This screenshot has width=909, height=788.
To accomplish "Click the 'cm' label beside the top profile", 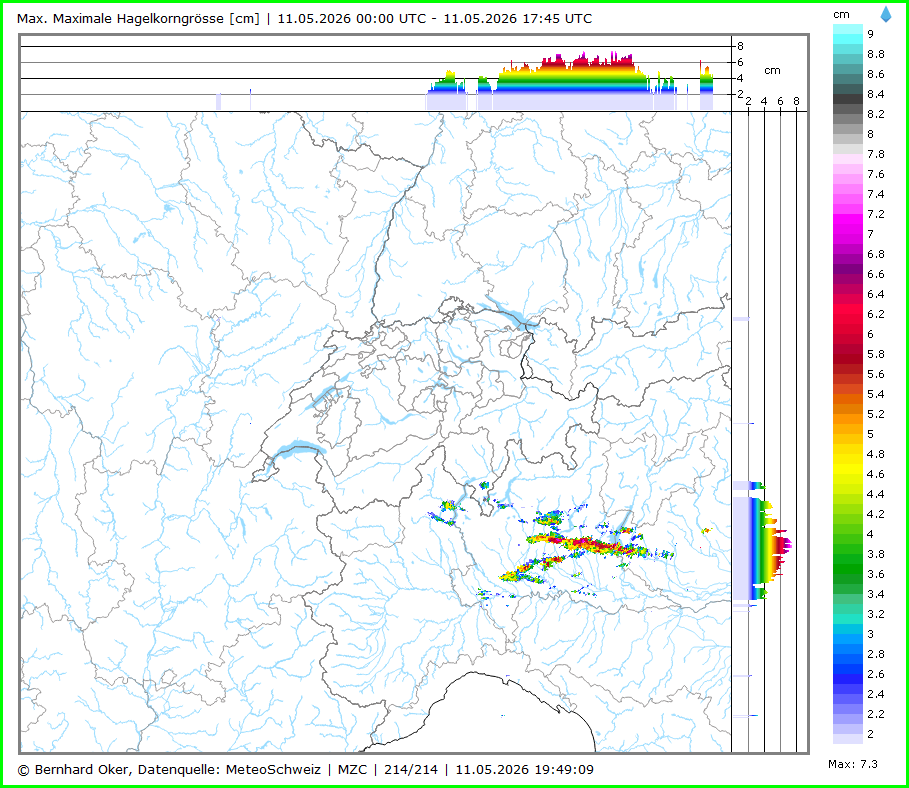I will coord(772,71).
